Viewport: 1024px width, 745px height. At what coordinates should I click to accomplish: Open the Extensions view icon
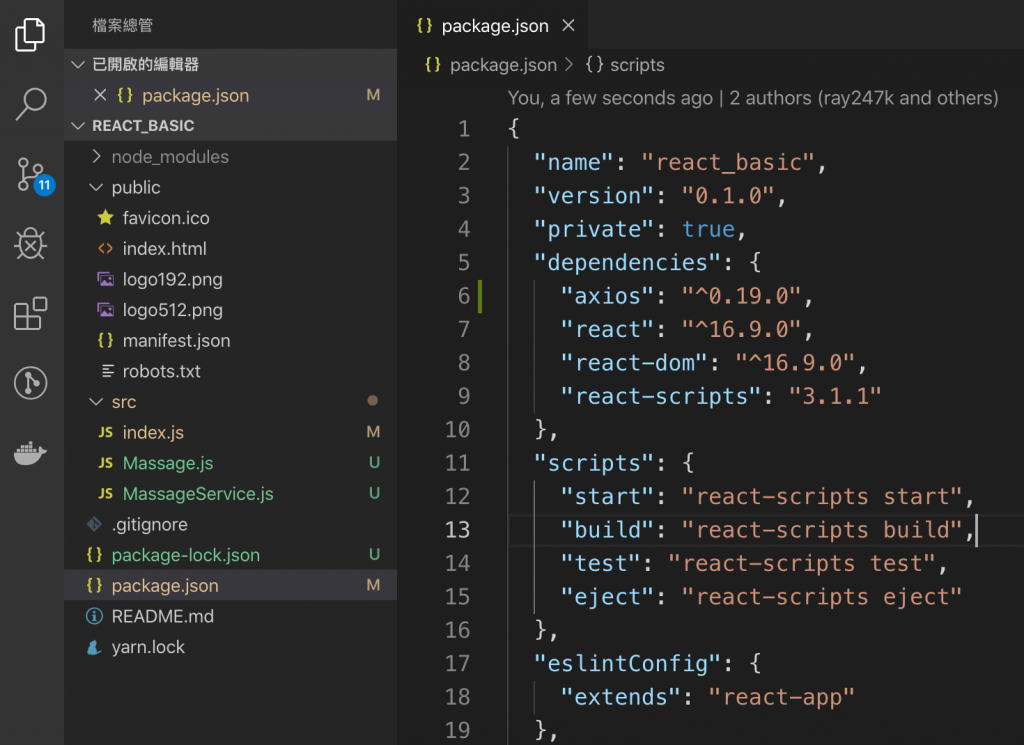click(30, 314)
